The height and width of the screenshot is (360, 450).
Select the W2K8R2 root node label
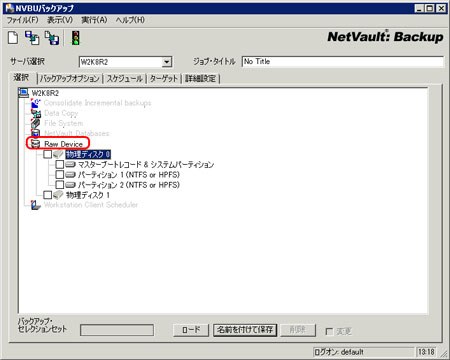point(45,93)
